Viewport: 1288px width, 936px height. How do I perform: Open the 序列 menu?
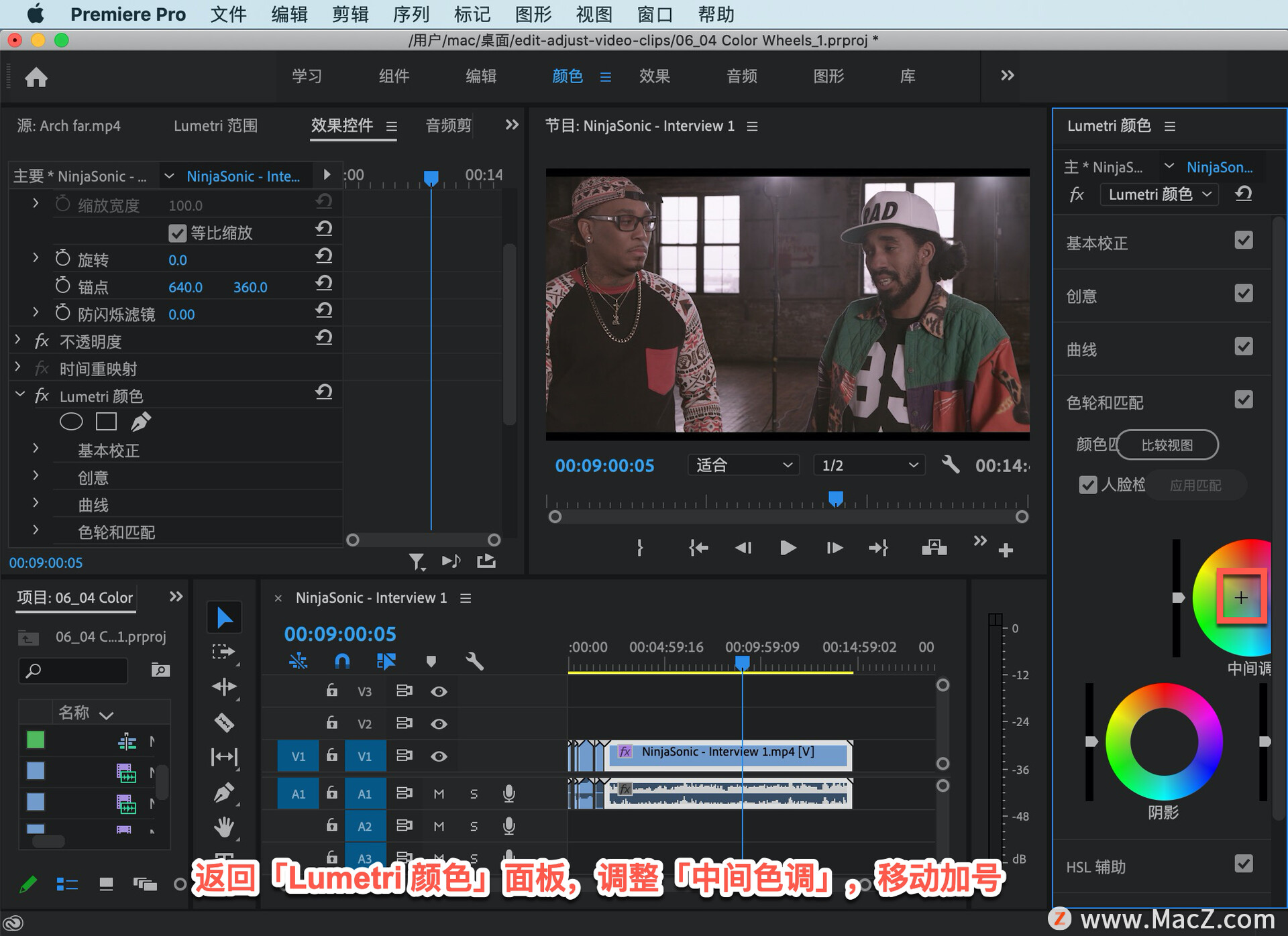click(411, 14)
